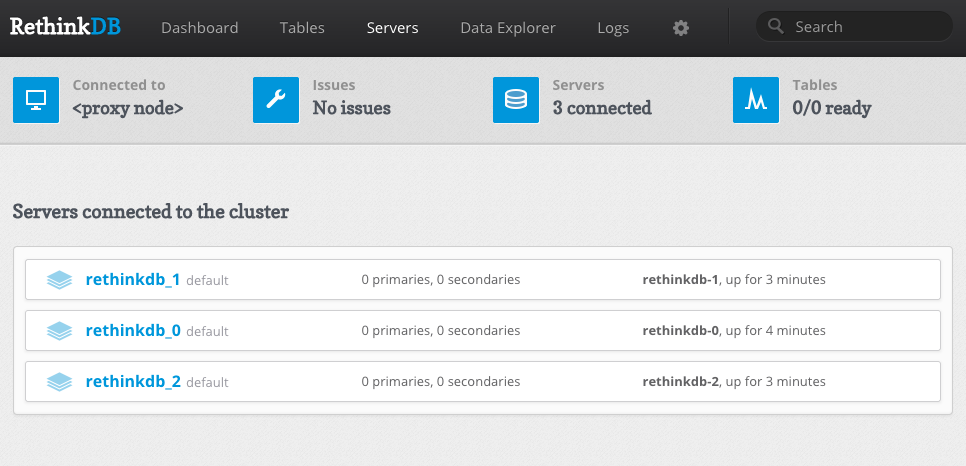Image resolution: width=966 pixels, height=466 pixels.
Task: Click primaries count in rethinkdb_0 row
Action: point(440,331)
